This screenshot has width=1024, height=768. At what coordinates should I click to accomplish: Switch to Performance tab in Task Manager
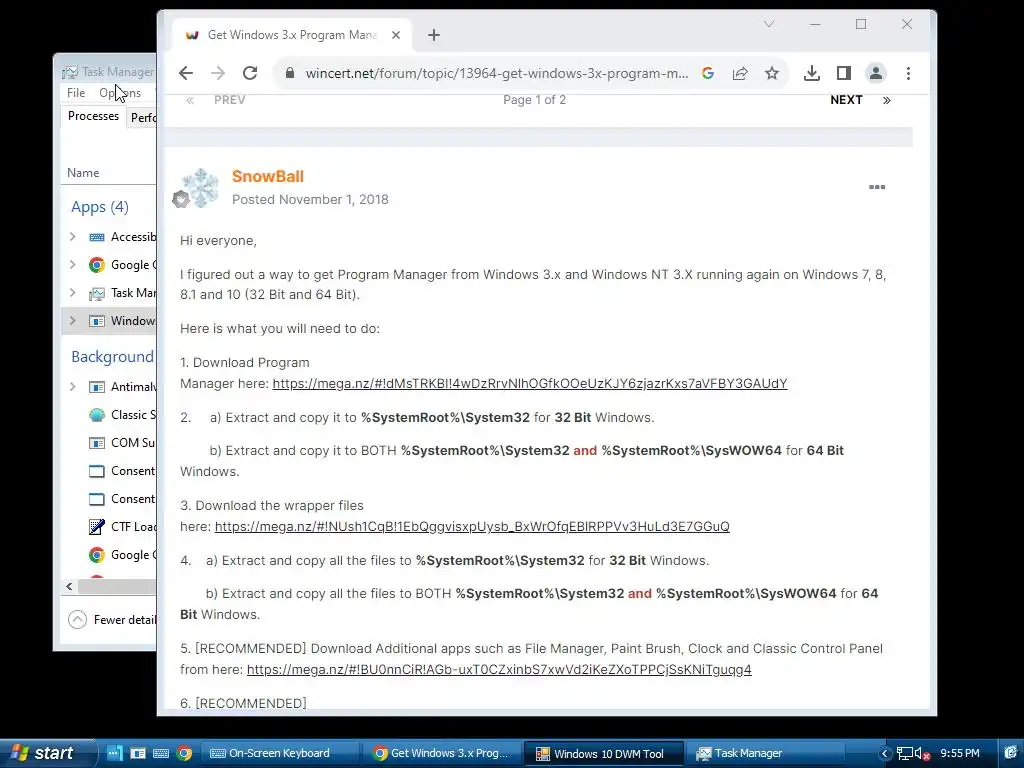click(142, 118)
